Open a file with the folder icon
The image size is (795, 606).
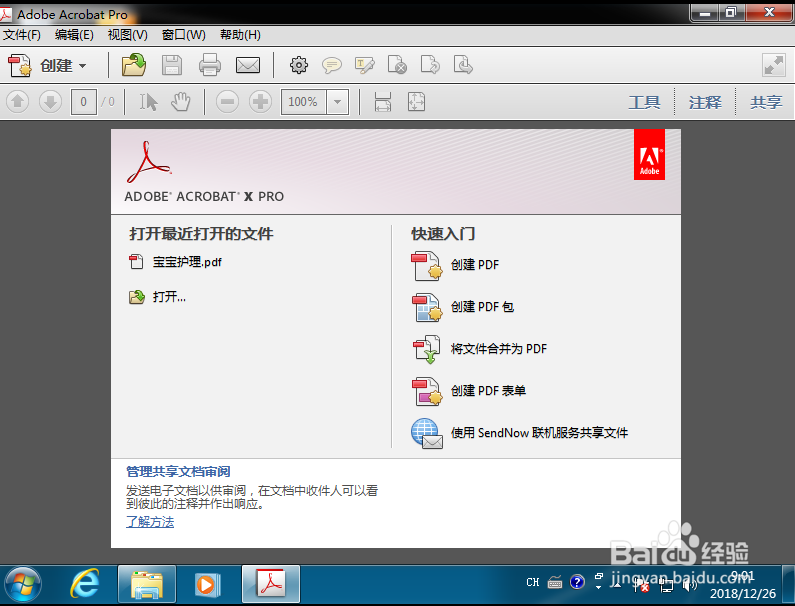[134, 65]
